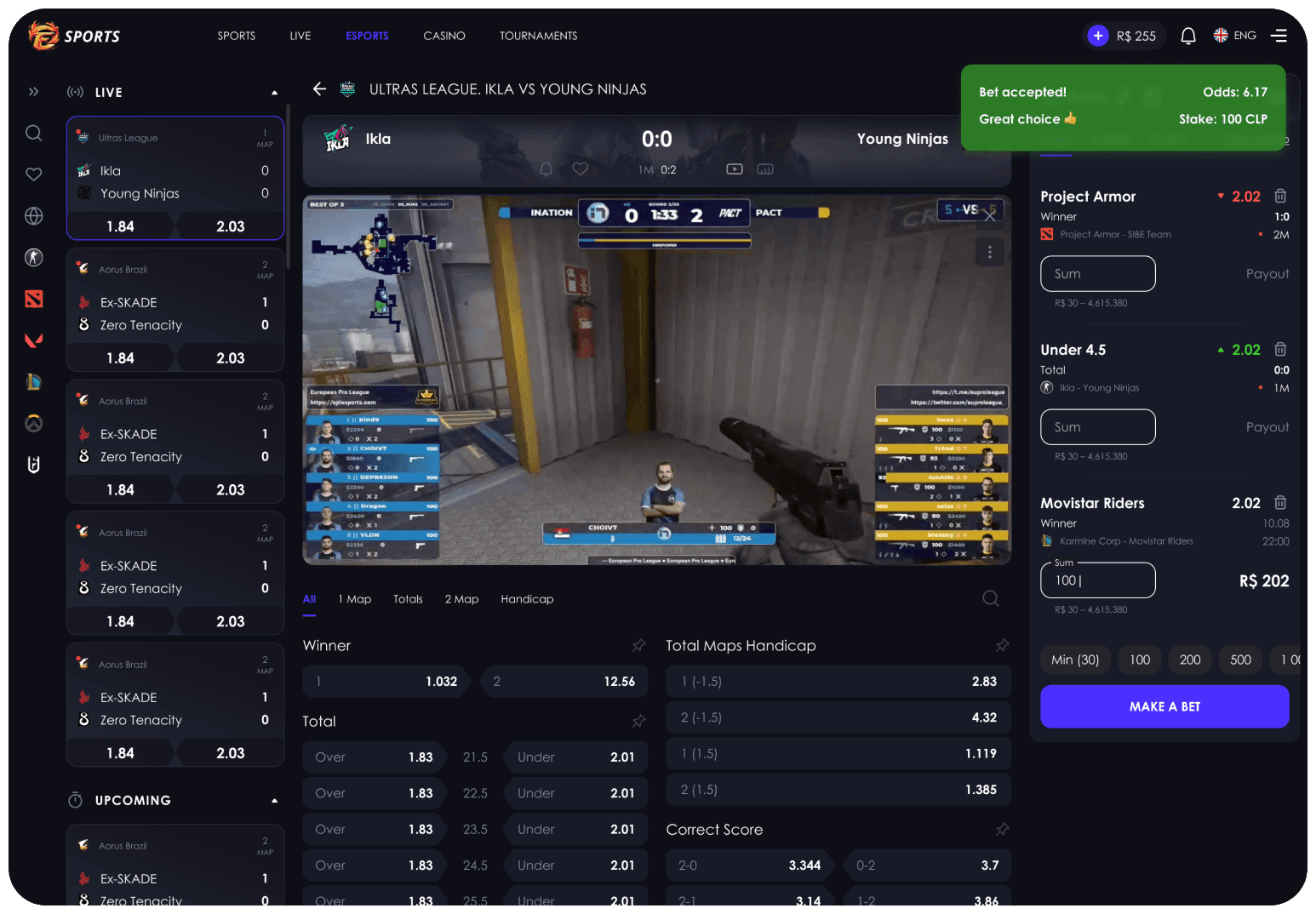Select the Overwatch game icon
1316x914 pixels.
pos(33,423)
